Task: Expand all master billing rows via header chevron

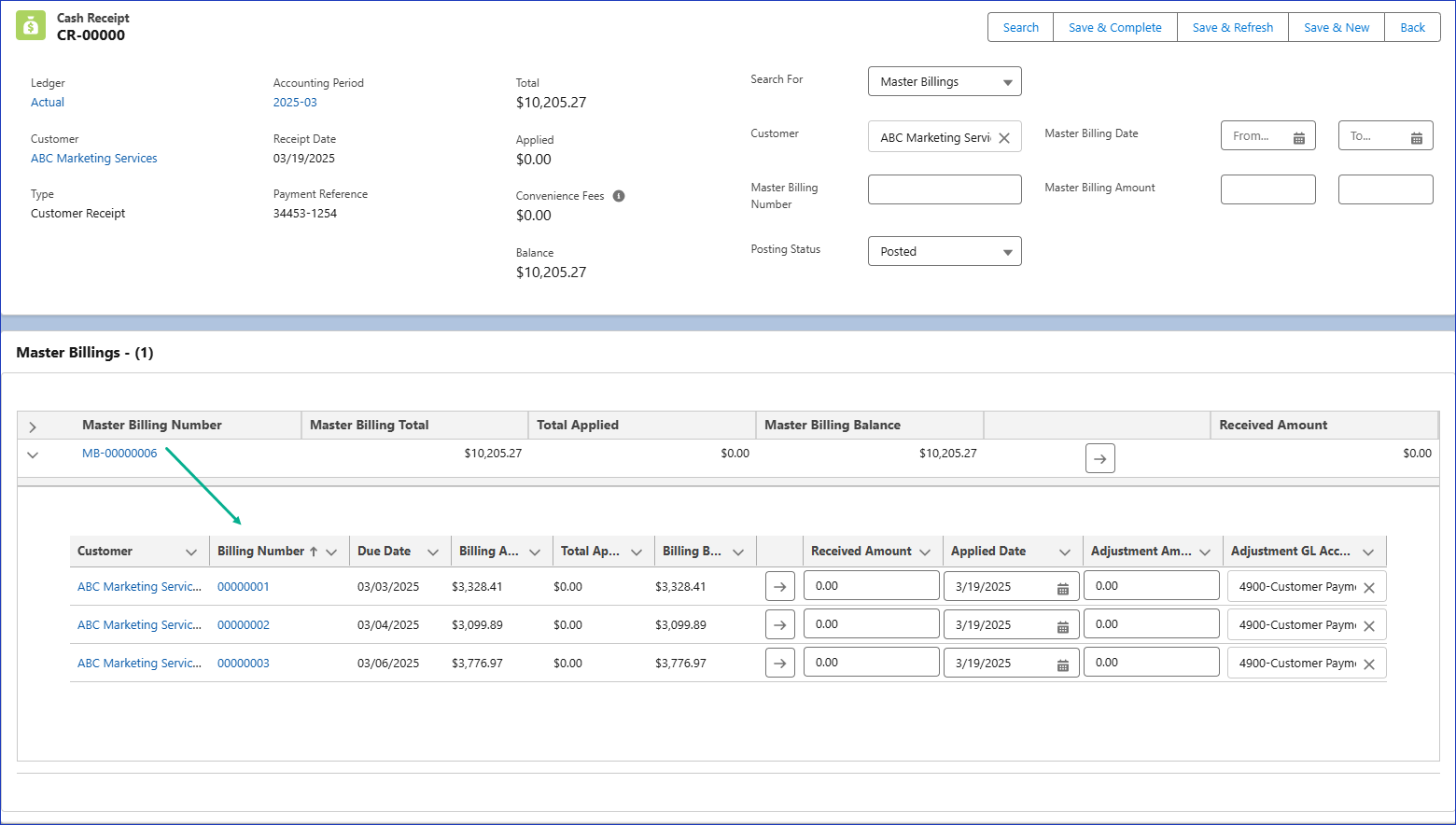Action: (x=33, y=426)
